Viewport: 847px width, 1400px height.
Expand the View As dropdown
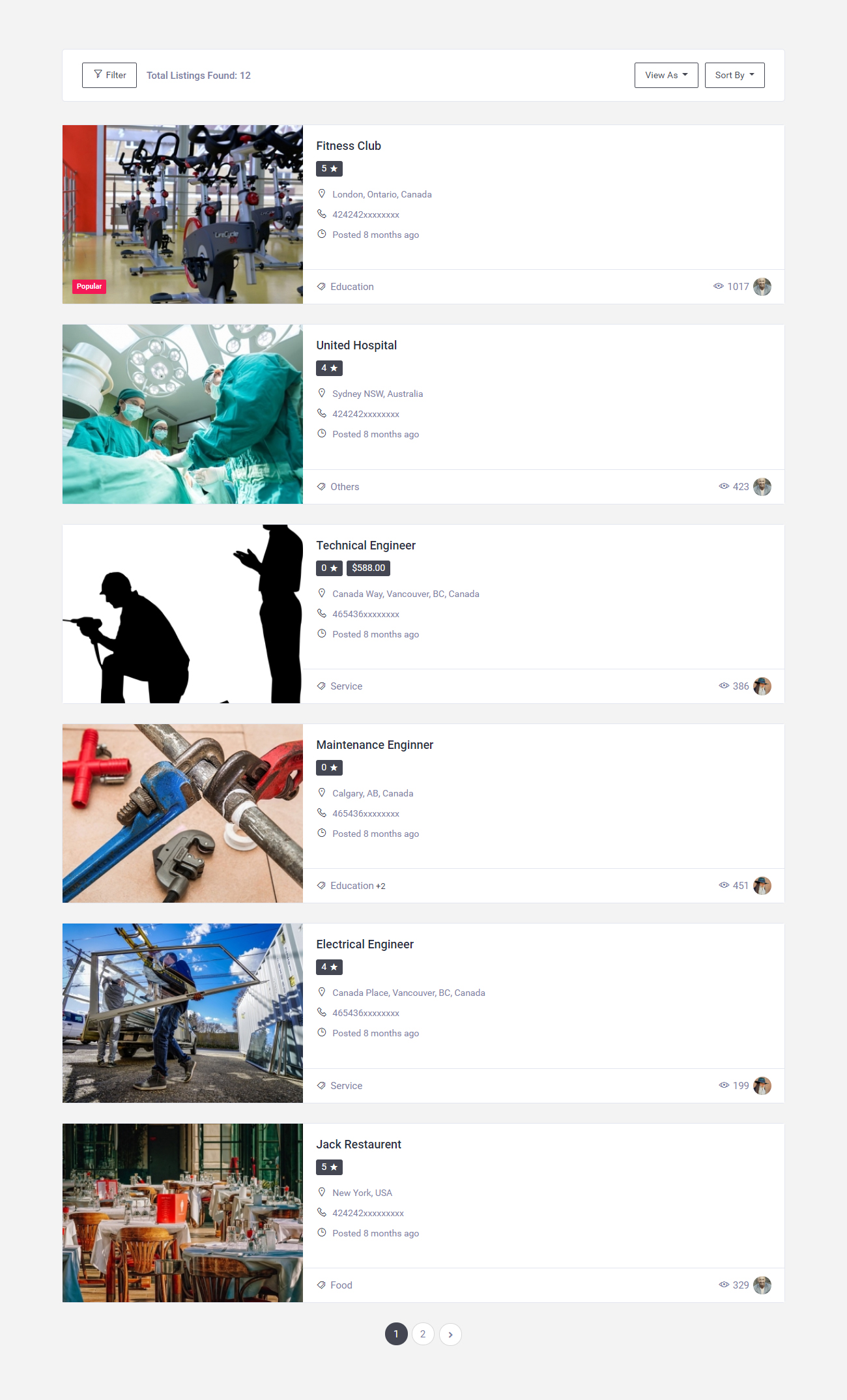tap(666, 75)
